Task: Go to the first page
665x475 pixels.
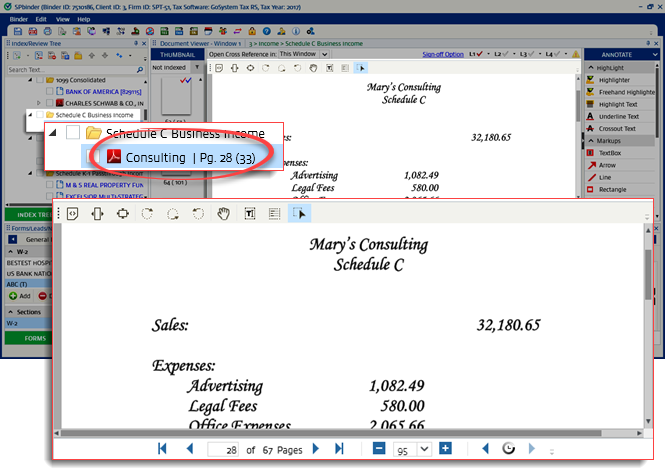Action: point(162,449)
